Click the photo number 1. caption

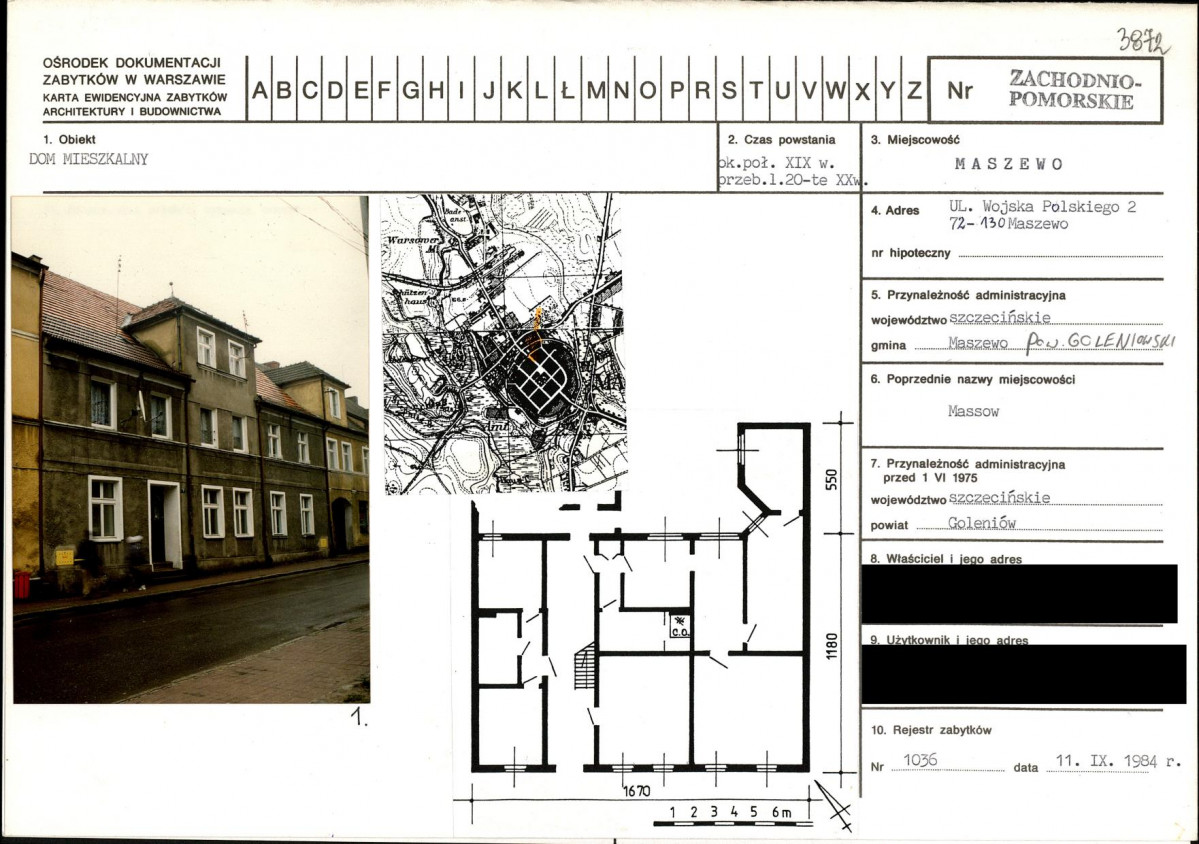(359, 718)
